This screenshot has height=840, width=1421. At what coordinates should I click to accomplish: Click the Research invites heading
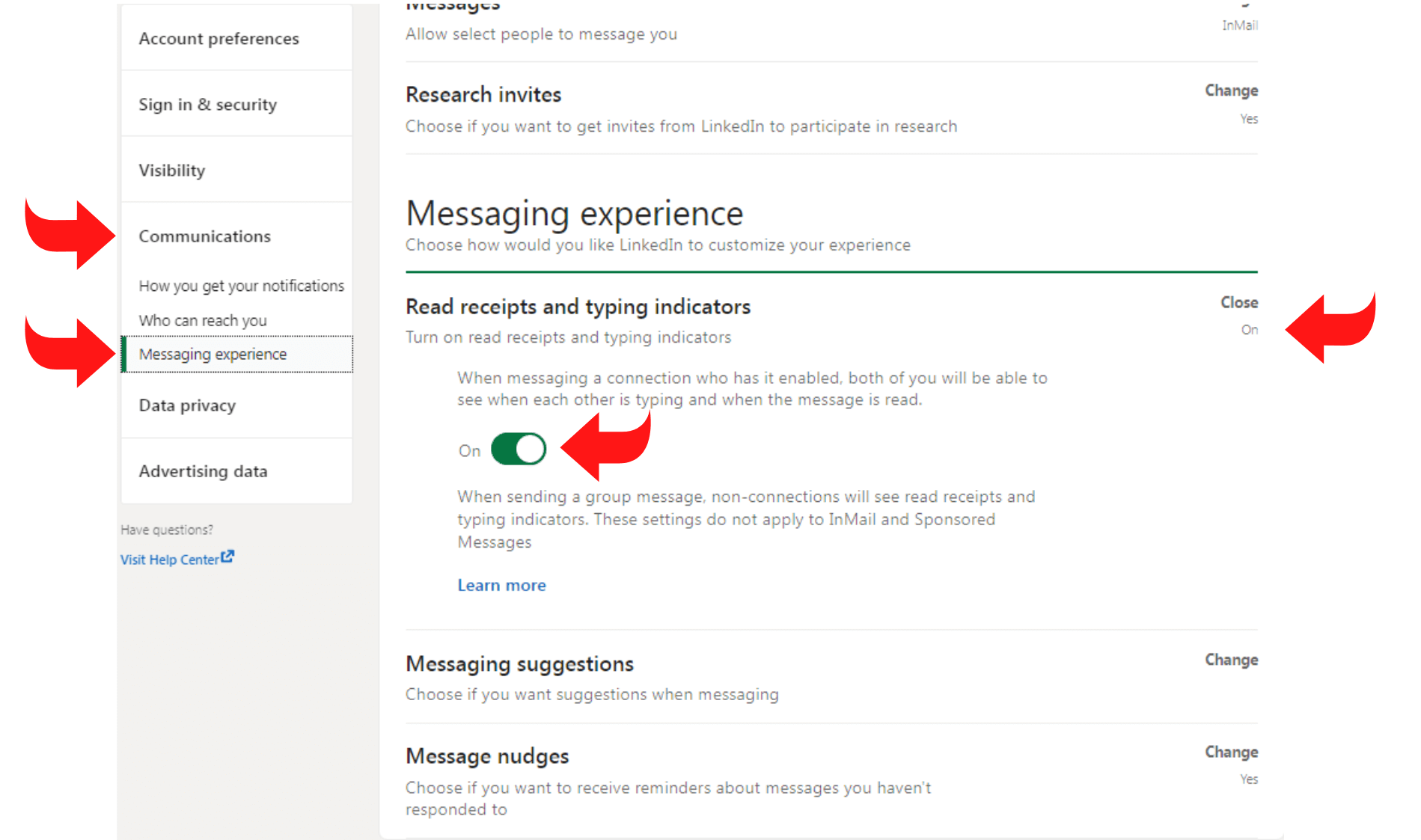[483, 95]
